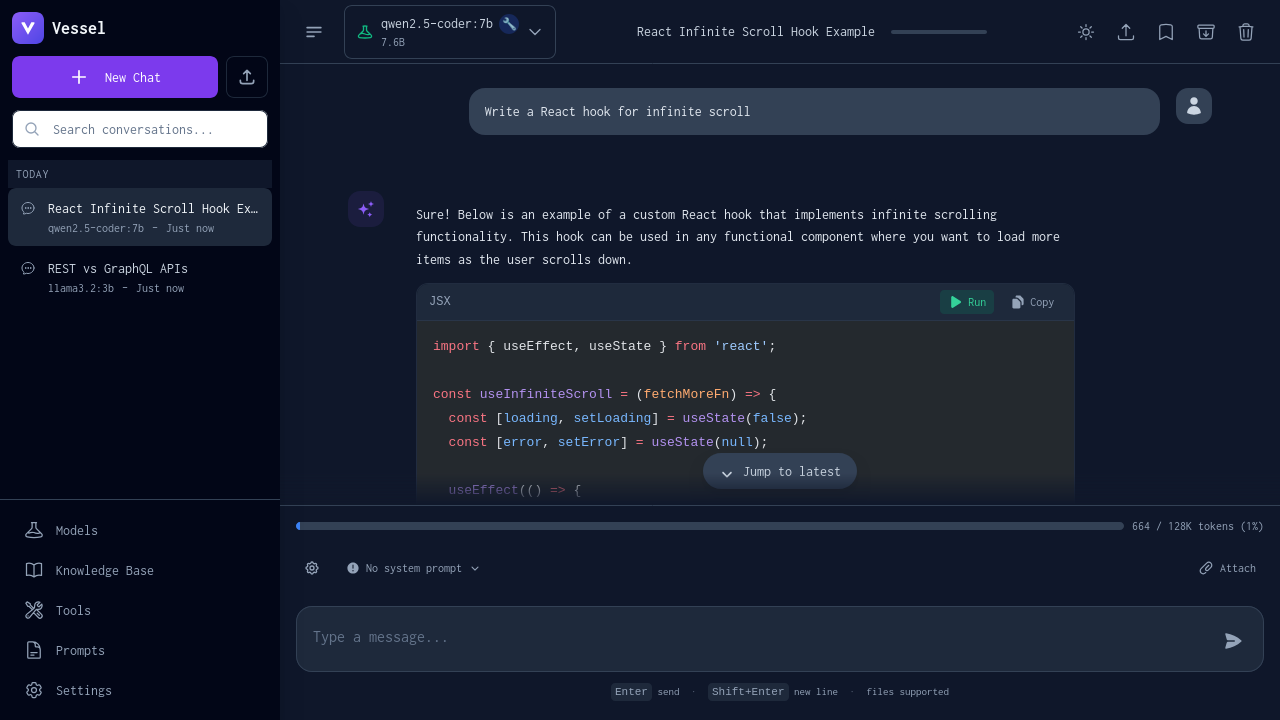Screen dimensions: 1280x720
Task: Toggle the conversation sidebar with the hamburger icon
Action: click(x=314, y=32)
